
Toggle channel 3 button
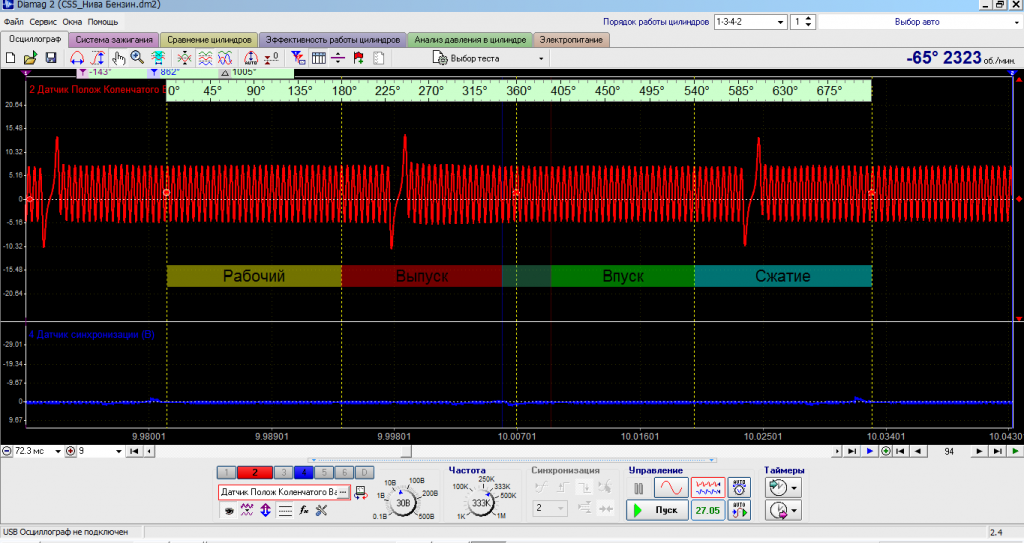pos(283,472)
